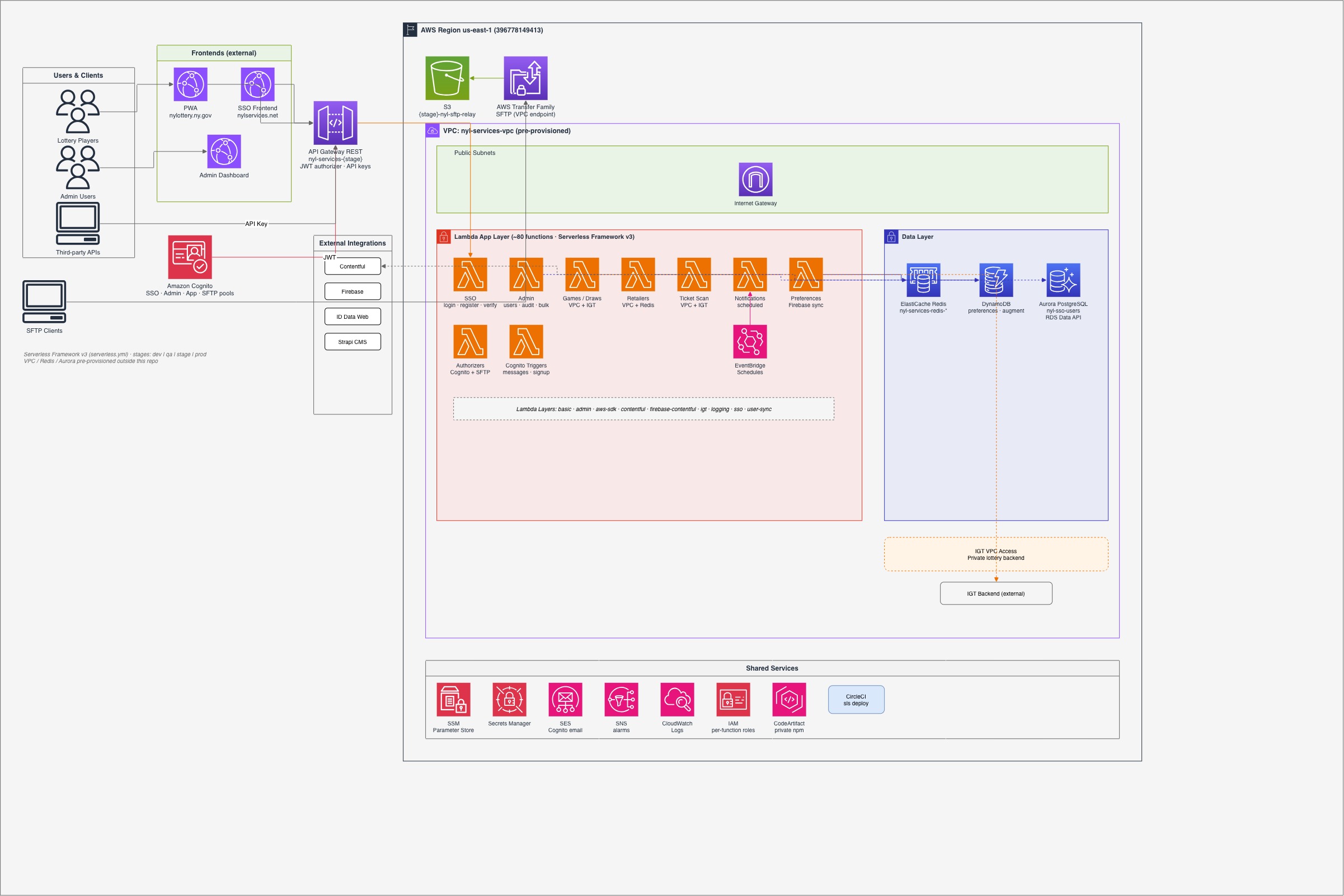Select the Games / Draws Lambda icon
The height and width of the screenshot is (896, 1344).
[582, 274]
